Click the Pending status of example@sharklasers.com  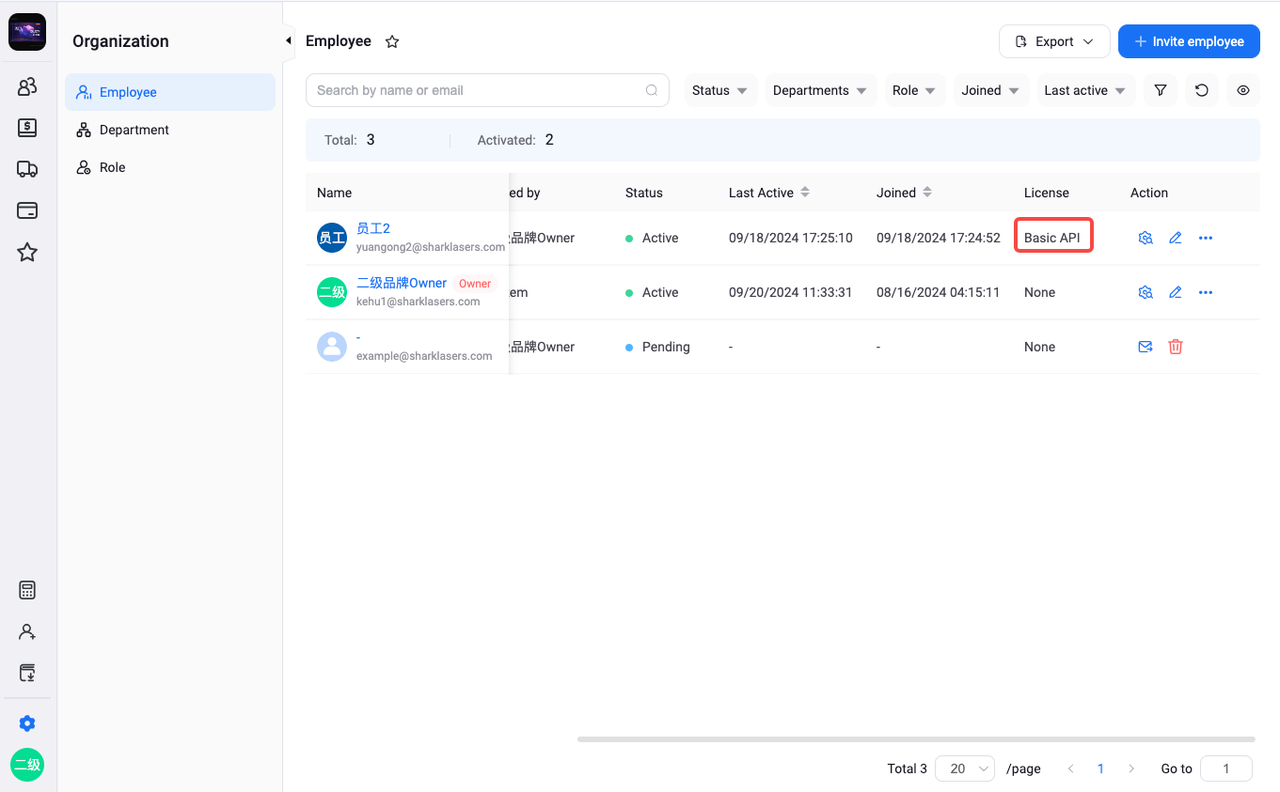pos(658,347)
